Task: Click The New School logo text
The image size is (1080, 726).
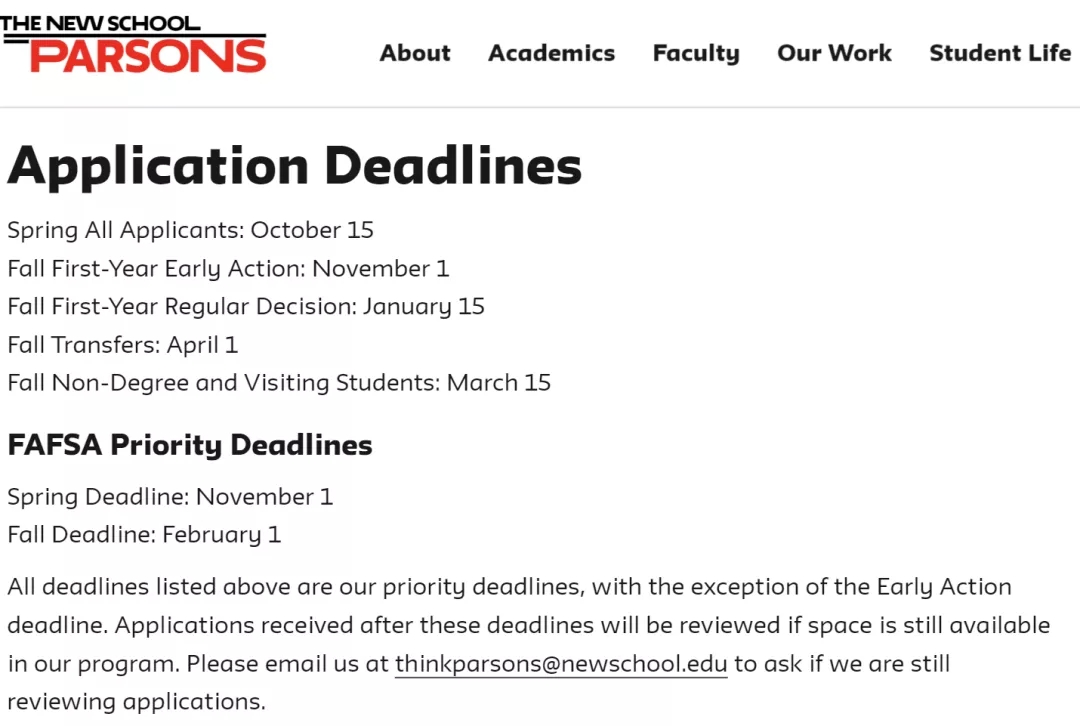Action: [100, 23]
